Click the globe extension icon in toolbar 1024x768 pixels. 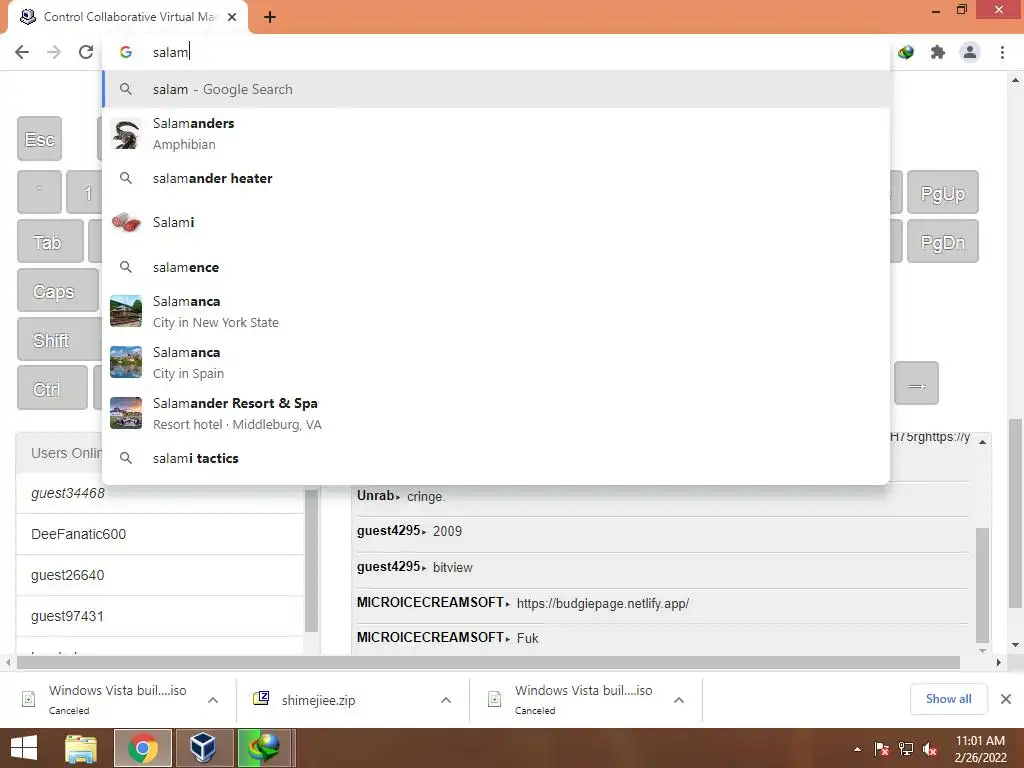coord(906,52)
